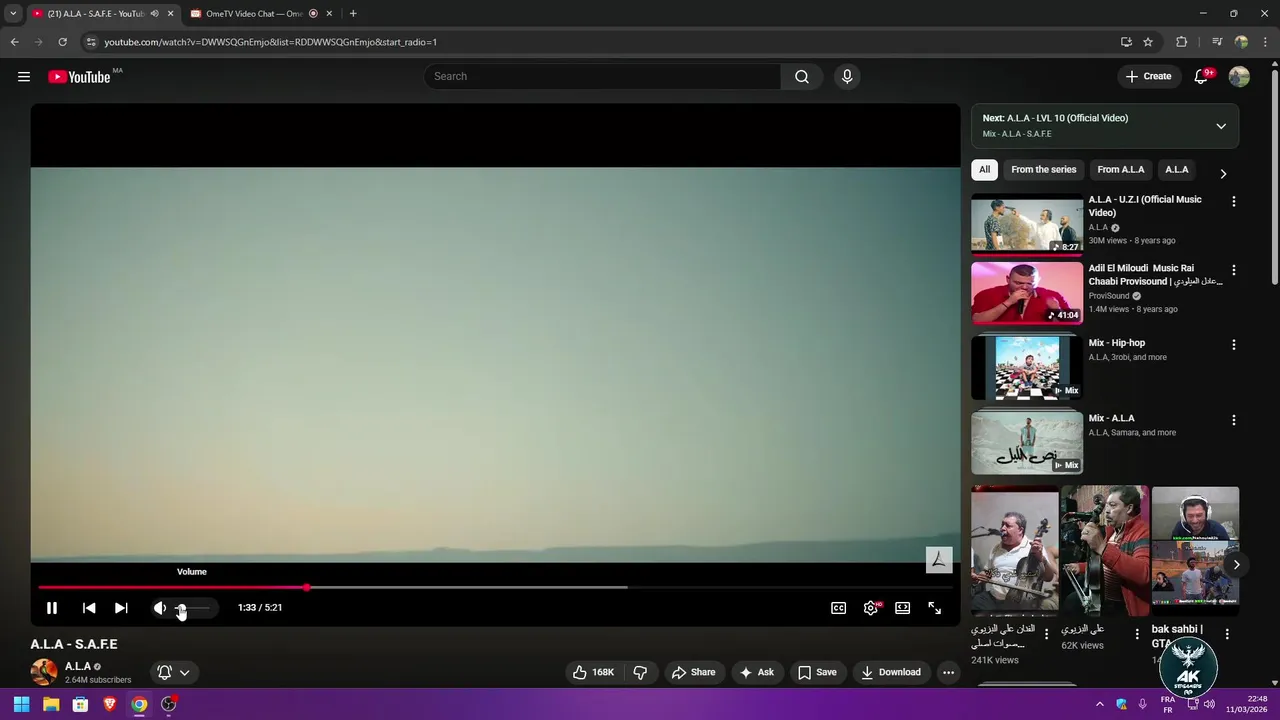
Task: Click the volume slider in player
Action: 192,608
